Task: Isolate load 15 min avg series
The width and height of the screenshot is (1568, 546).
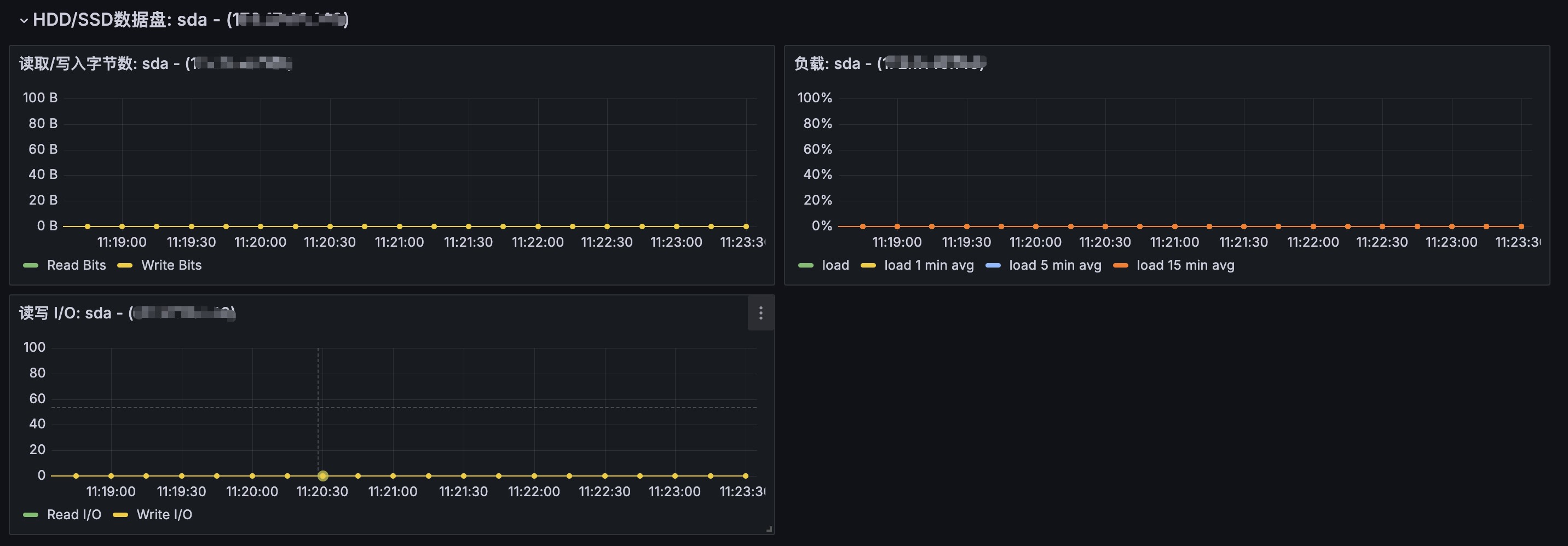Action: click(1185, 265)
